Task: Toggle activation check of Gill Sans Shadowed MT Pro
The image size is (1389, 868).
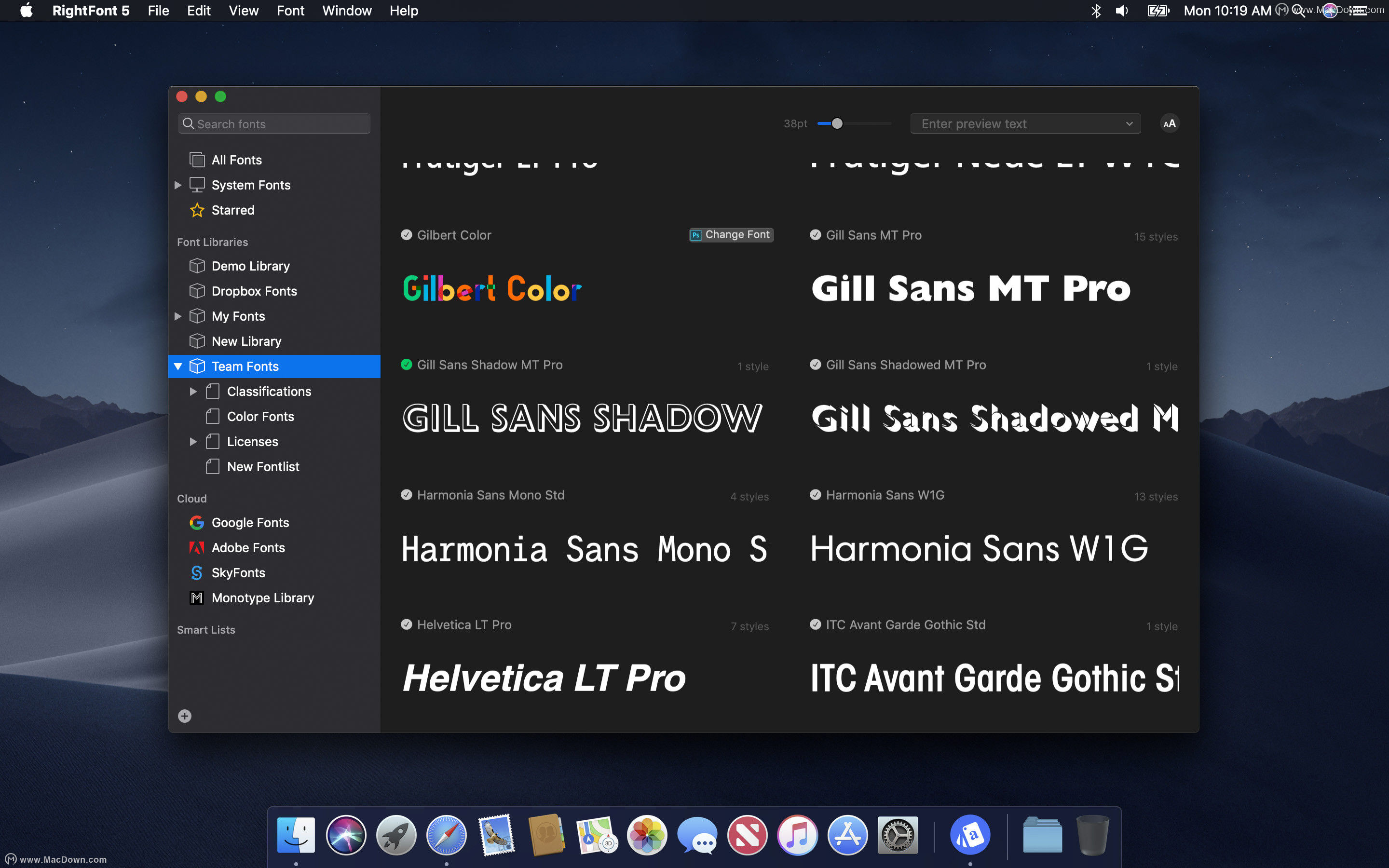Action: coord(815,365)
